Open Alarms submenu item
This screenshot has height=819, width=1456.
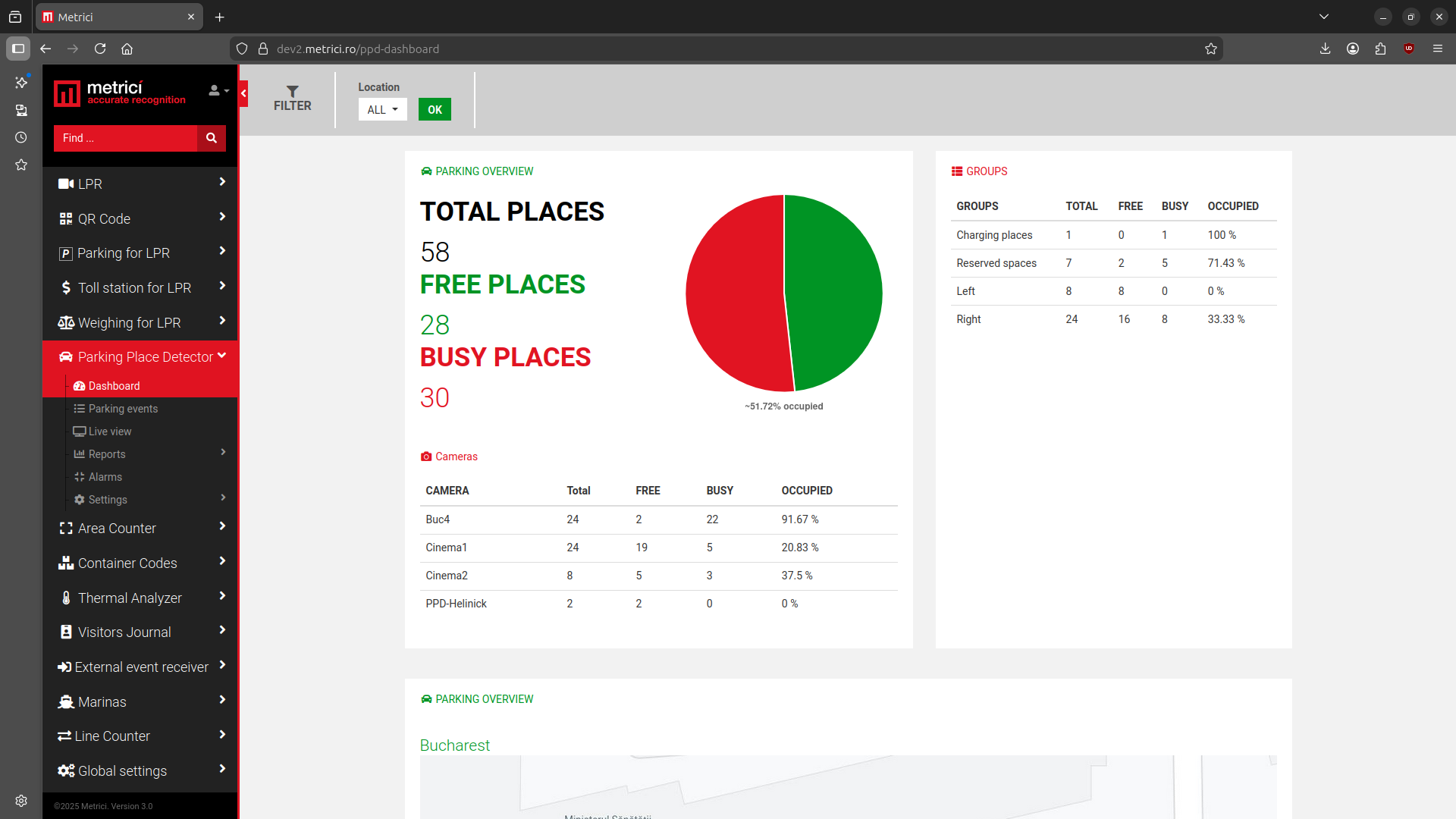[105, 477]
